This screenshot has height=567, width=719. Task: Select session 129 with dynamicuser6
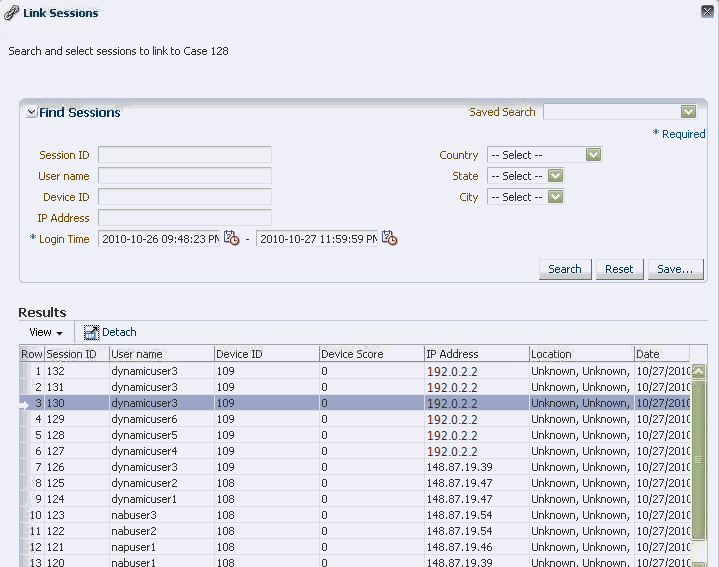(355, 419)
